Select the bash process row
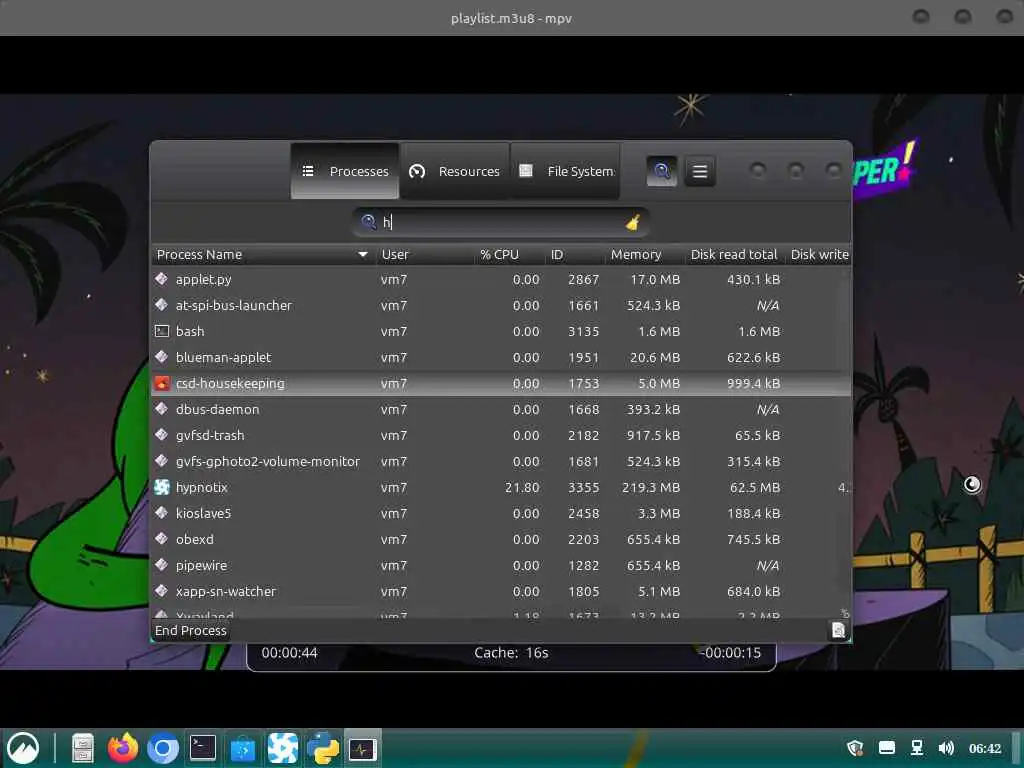The height and width of the screenshot is (768, 1024). coord(501,332)
